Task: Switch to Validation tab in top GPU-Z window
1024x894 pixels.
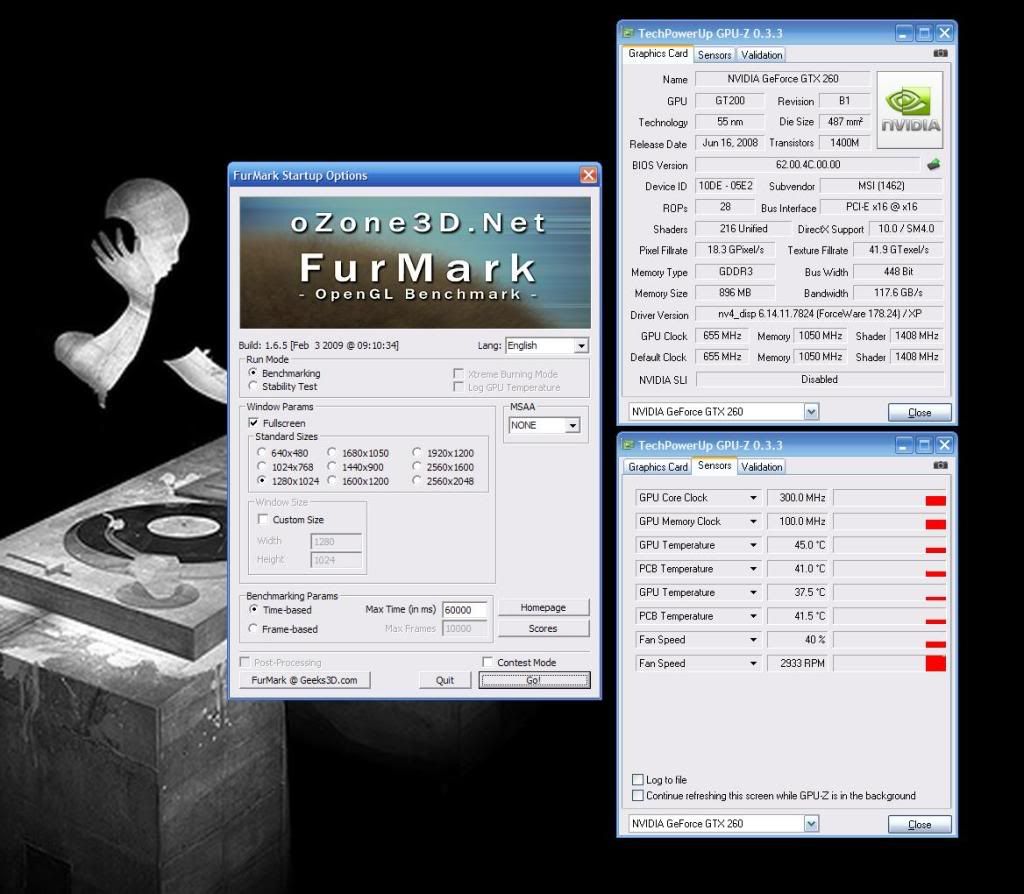Action: pos(761,55)
